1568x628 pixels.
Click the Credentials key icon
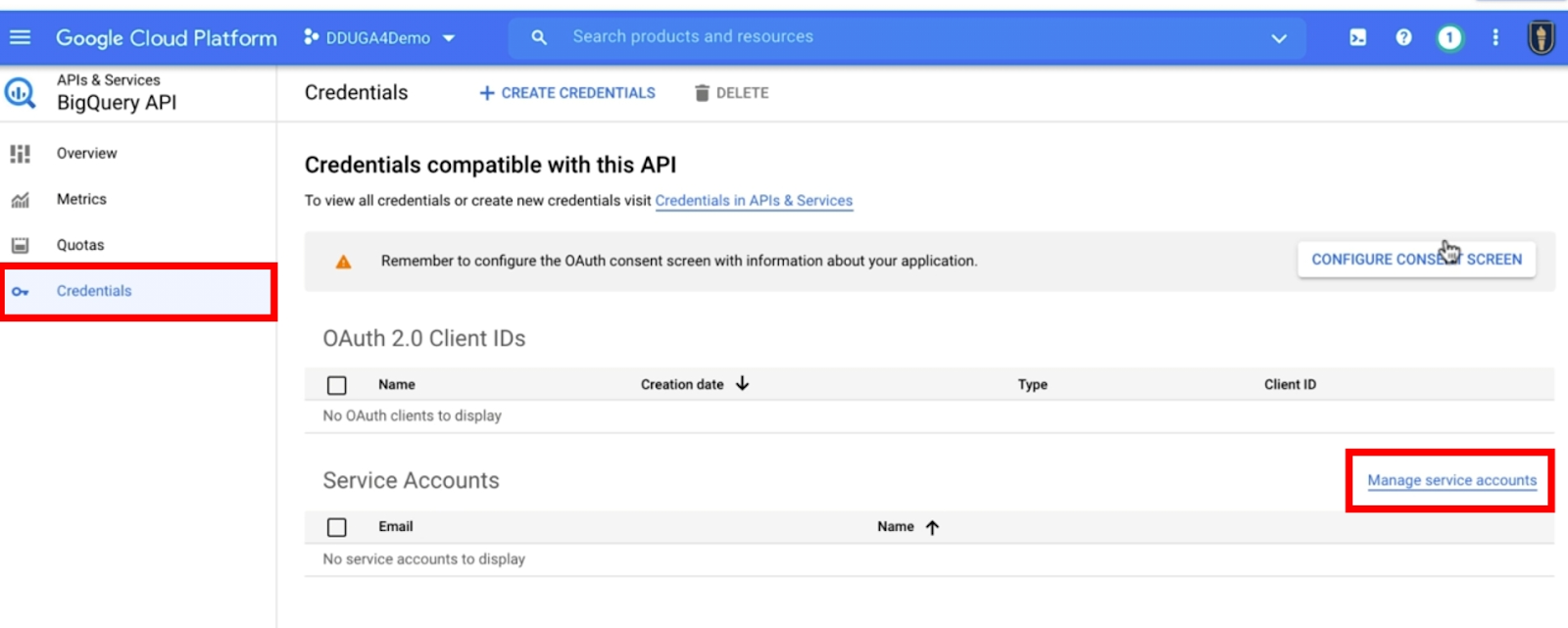click(x=21, y=292)
